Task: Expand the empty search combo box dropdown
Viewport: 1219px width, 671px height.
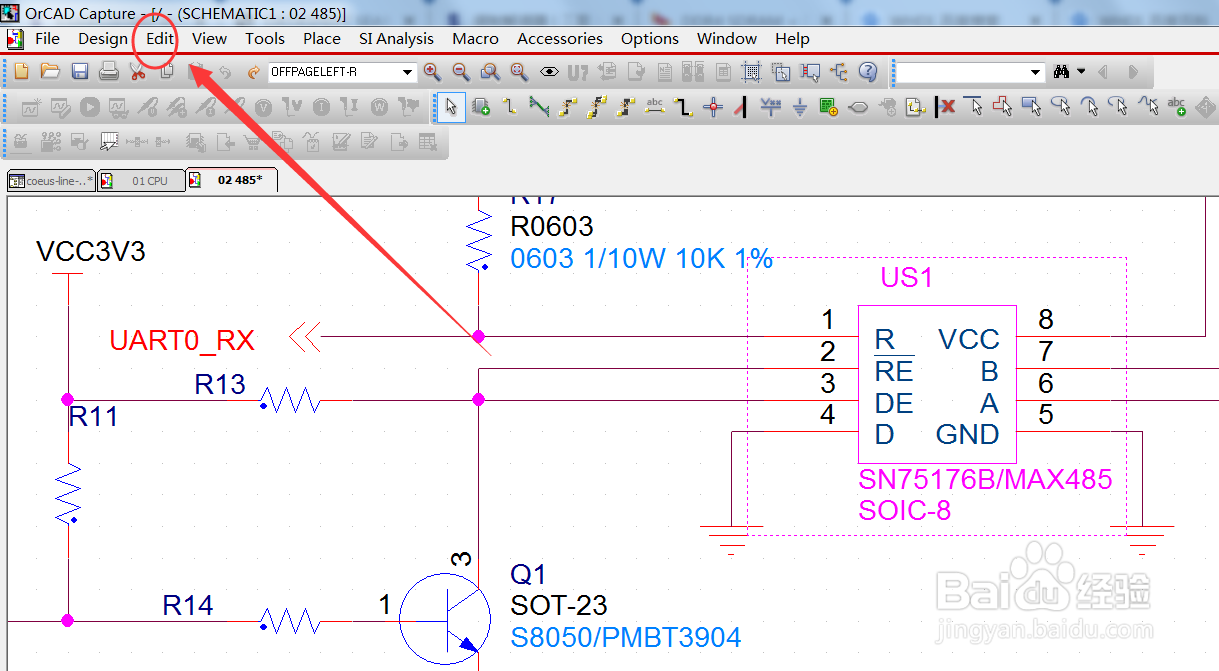Action: 1036,72
